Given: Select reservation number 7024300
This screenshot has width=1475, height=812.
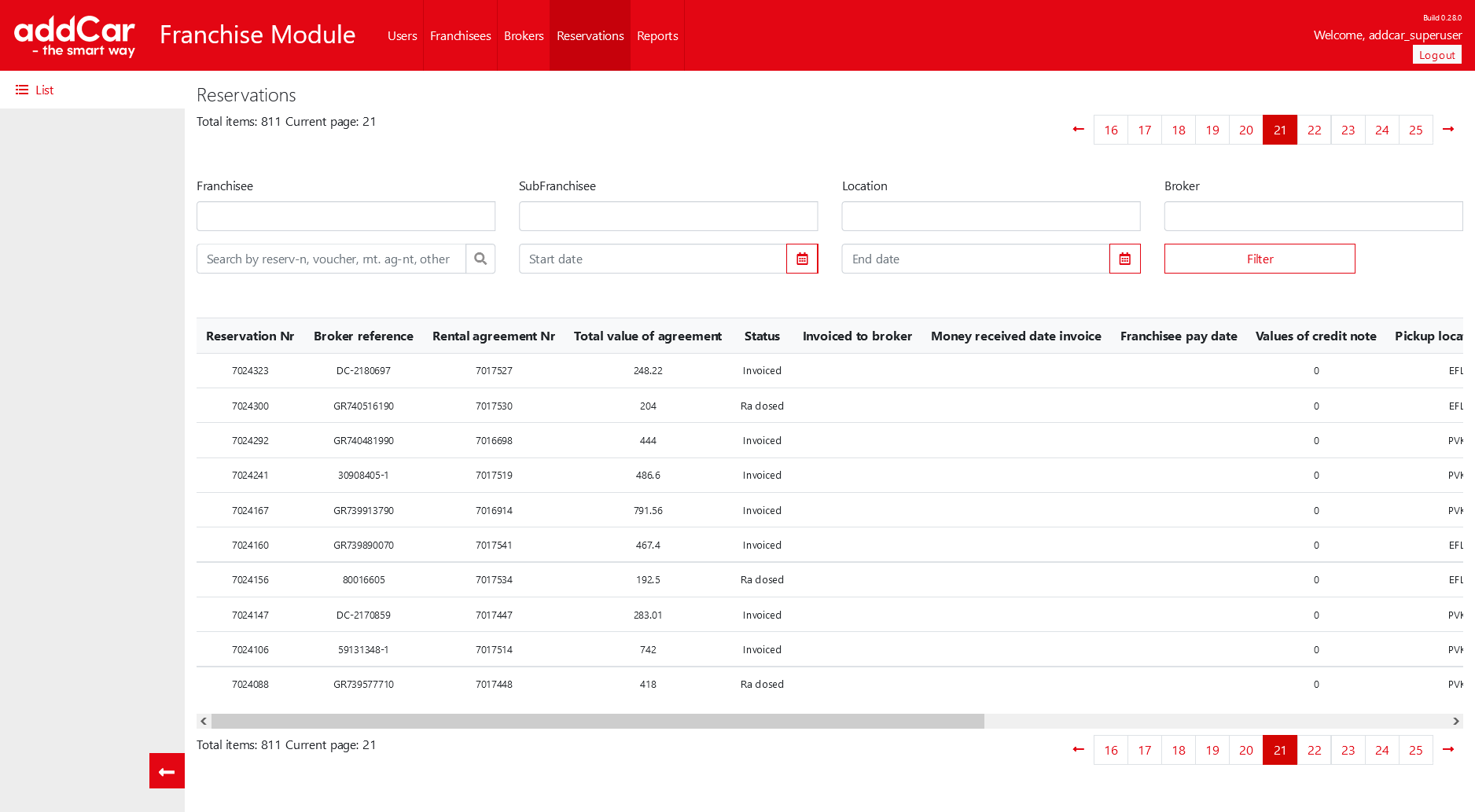Looking at the screenshot, I should (250, 406).
